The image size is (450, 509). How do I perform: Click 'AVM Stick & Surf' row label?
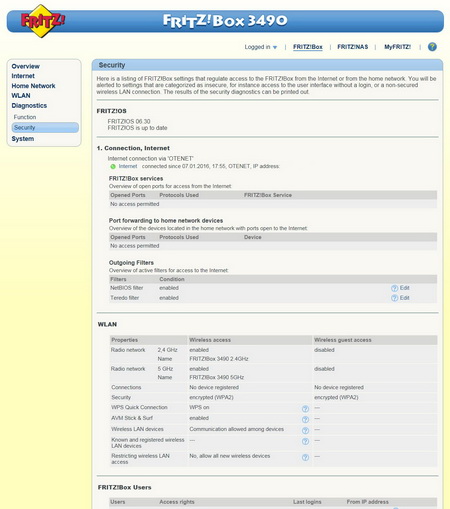132,418
